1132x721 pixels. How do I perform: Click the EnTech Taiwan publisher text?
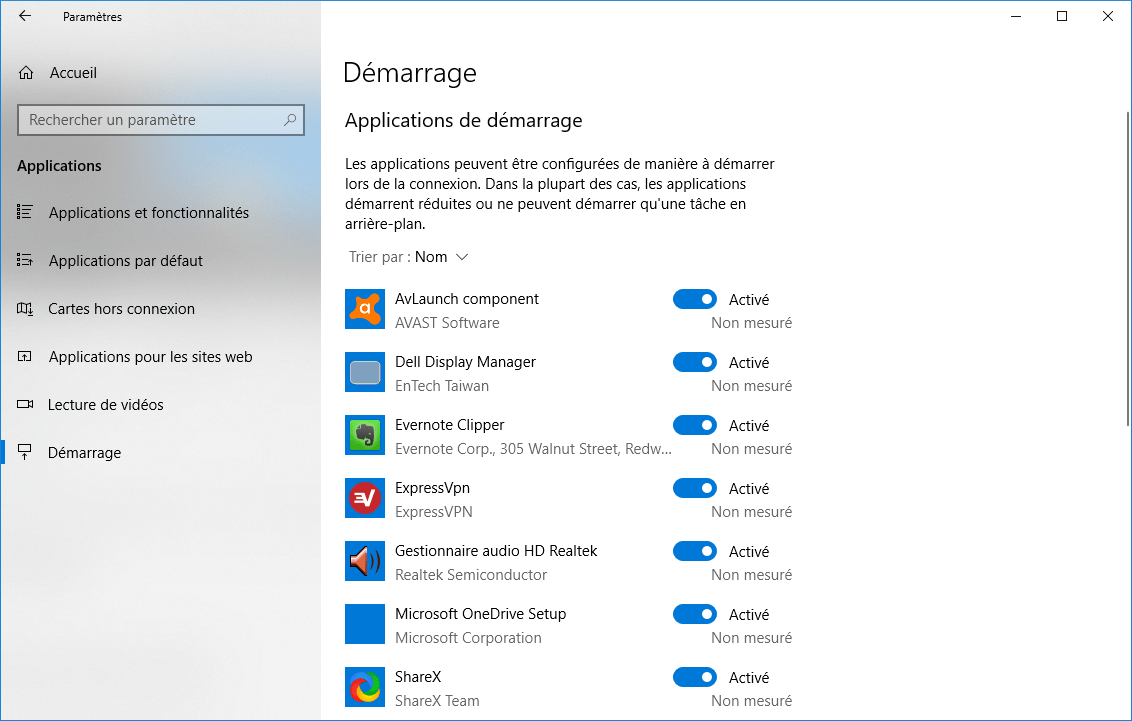tap(442, 385)
